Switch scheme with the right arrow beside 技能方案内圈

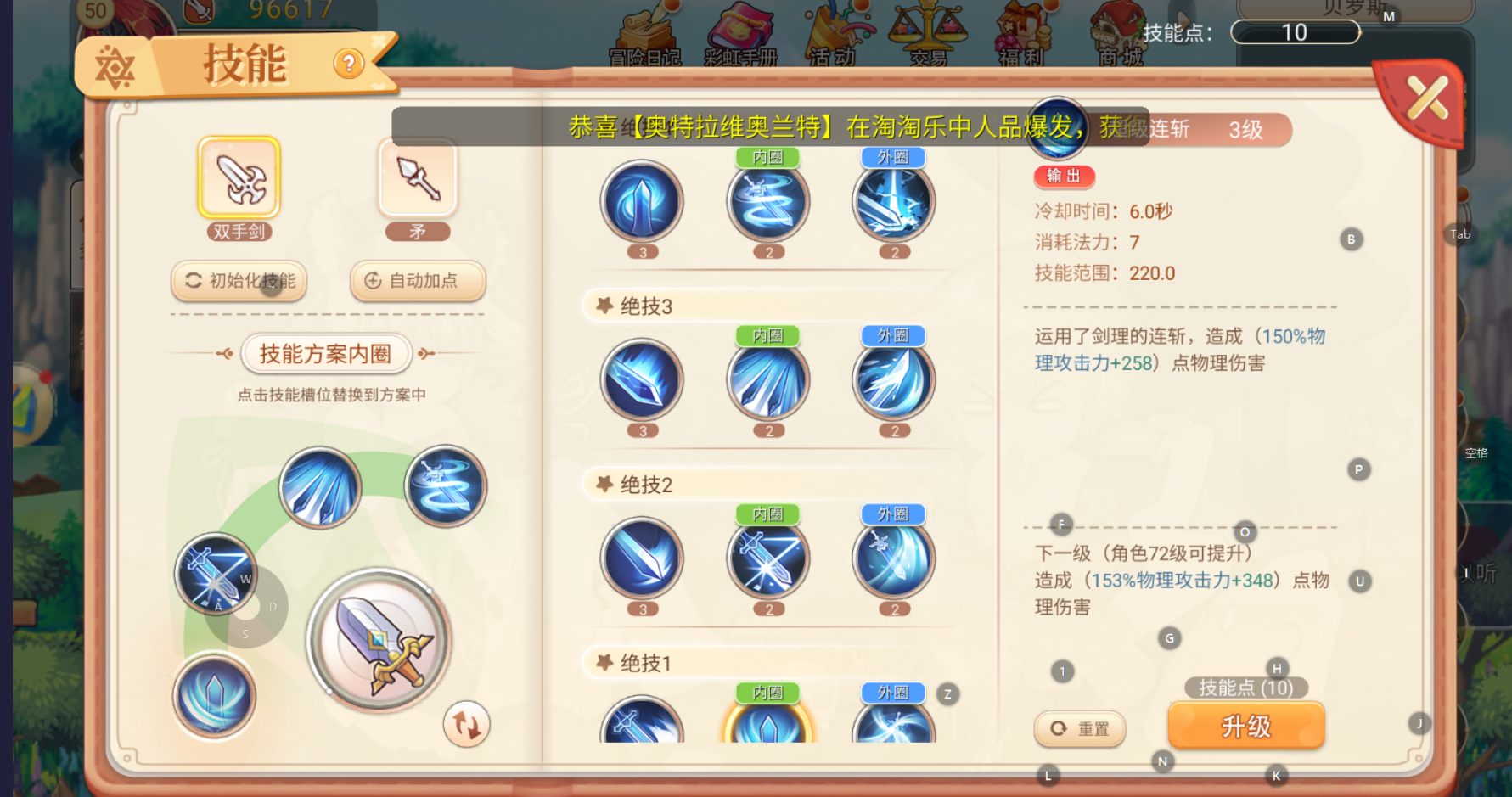tap(426, 354)
